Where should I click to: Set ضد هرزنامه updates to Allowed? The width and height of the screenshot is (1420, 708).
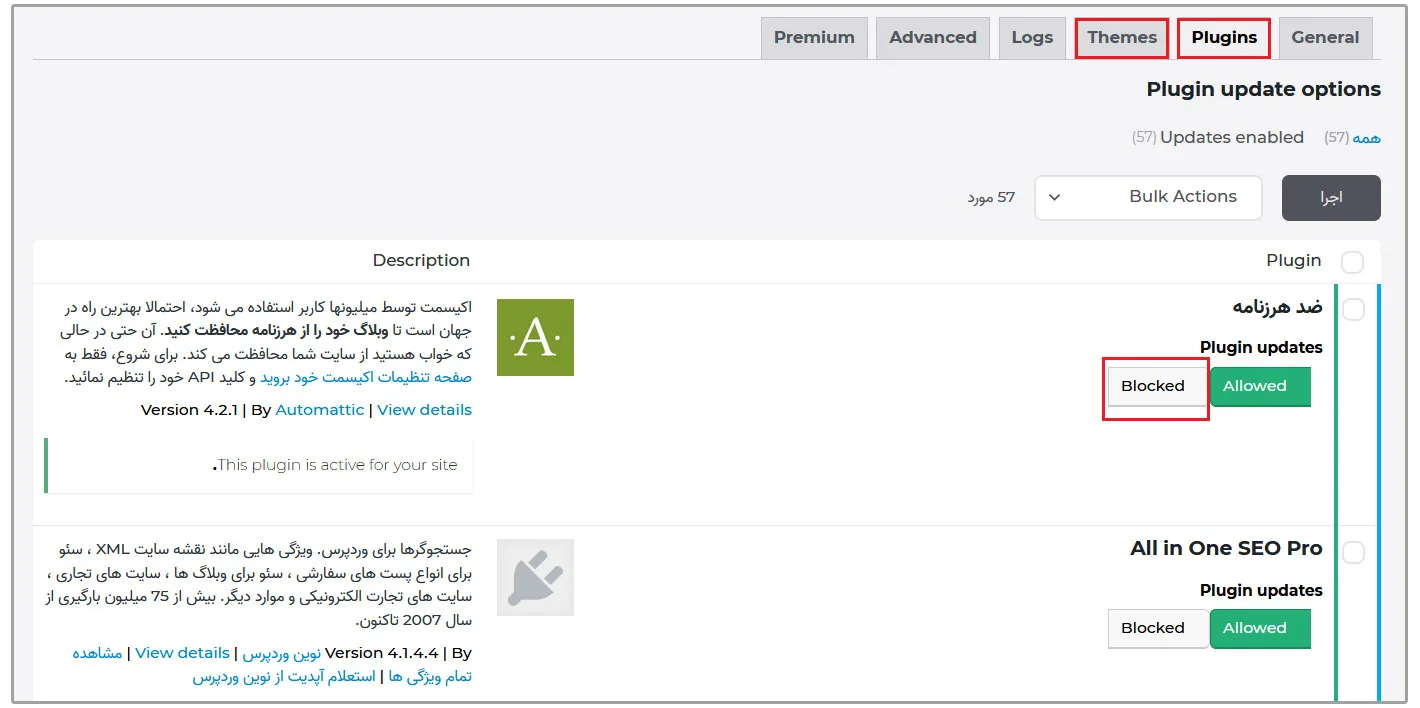tap(1260, 386)
